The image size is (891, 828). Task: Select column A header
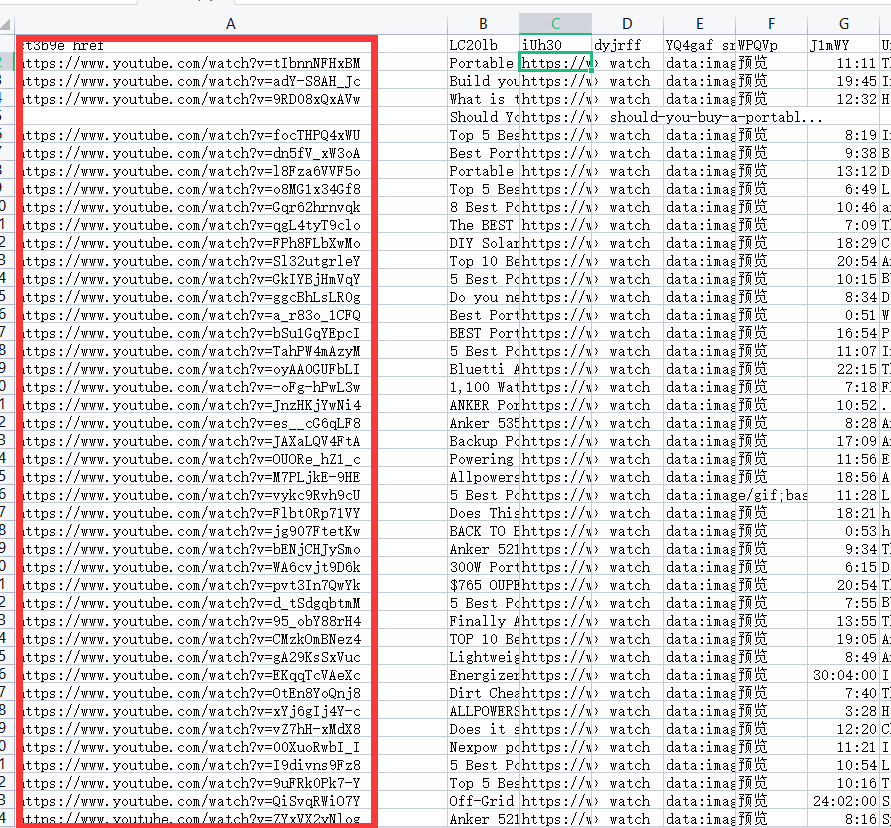231,24
